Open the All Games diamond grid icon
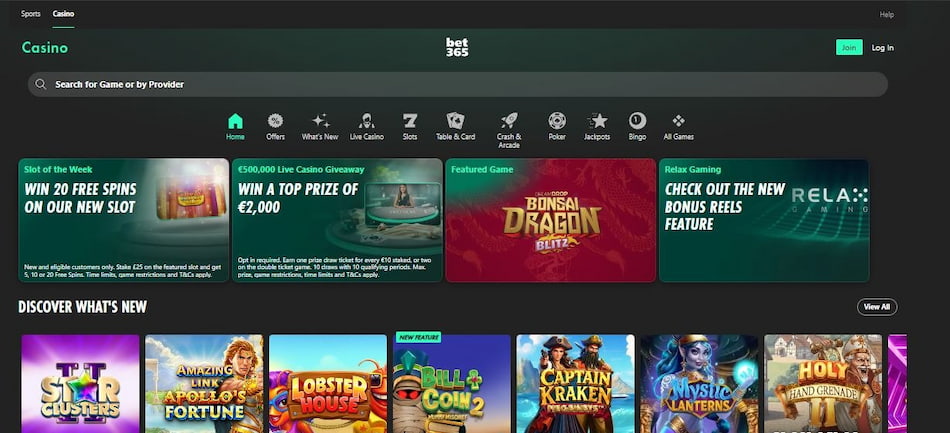The height and width of the screenshot is (433, 950). [679, 121]
